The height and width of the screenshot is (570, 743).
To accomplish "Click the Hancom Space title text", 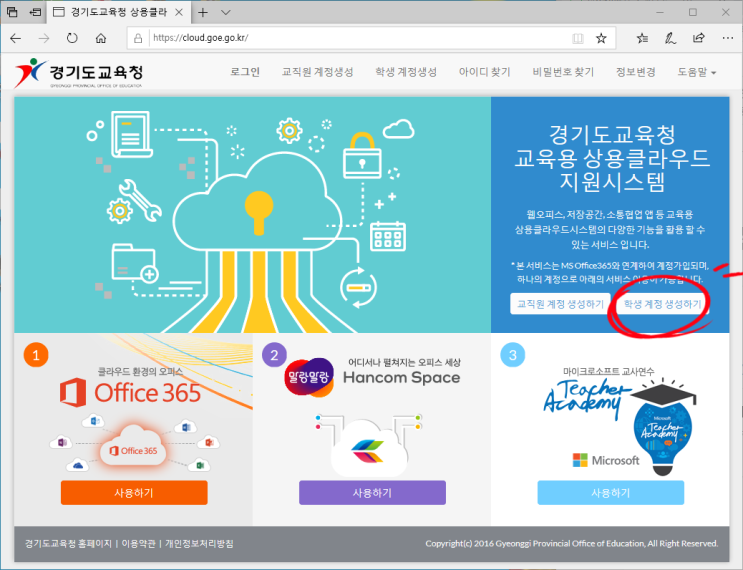I will 401,378.
